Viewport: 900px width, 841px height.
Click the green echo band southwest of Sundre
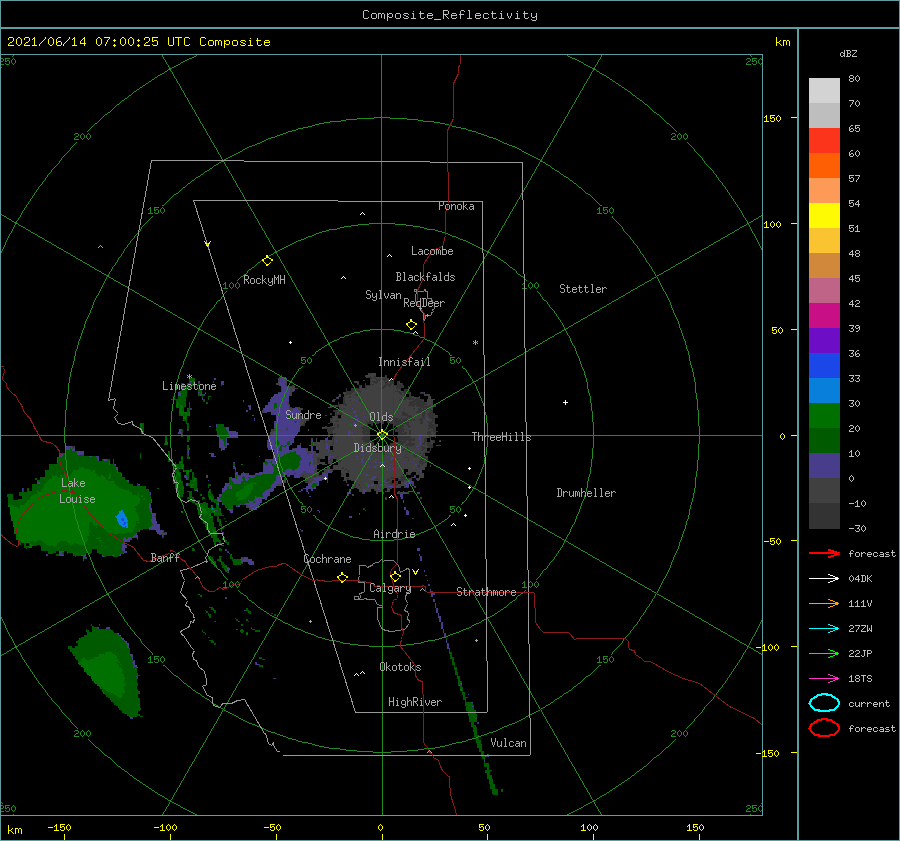pyautogui.click(x=250, y=490)
